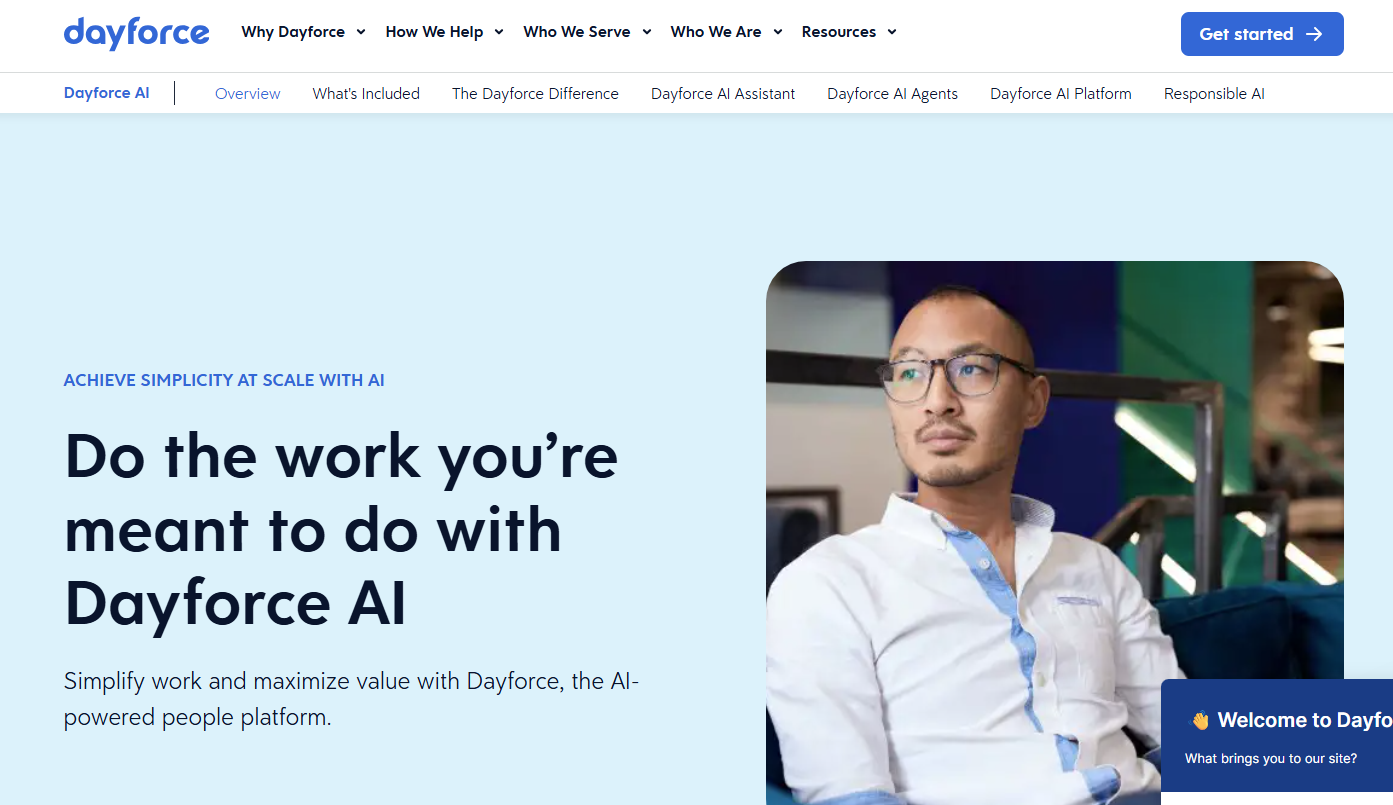
Task: Expand the How We Help chevron
Action: coord(499,32)
